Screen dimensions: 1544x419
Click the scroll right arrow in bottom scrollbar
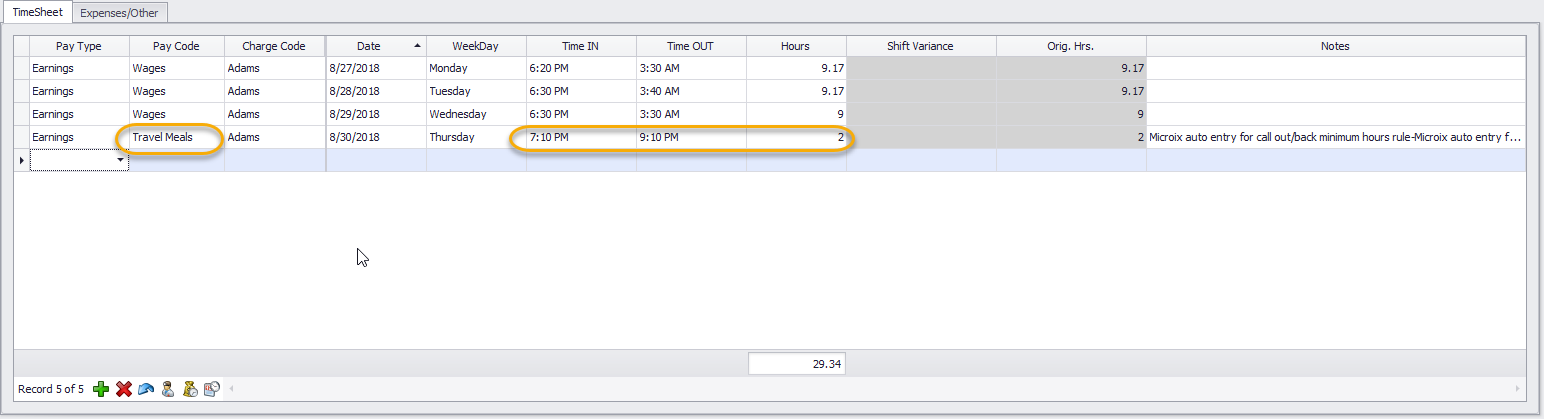pos(1518,389)
